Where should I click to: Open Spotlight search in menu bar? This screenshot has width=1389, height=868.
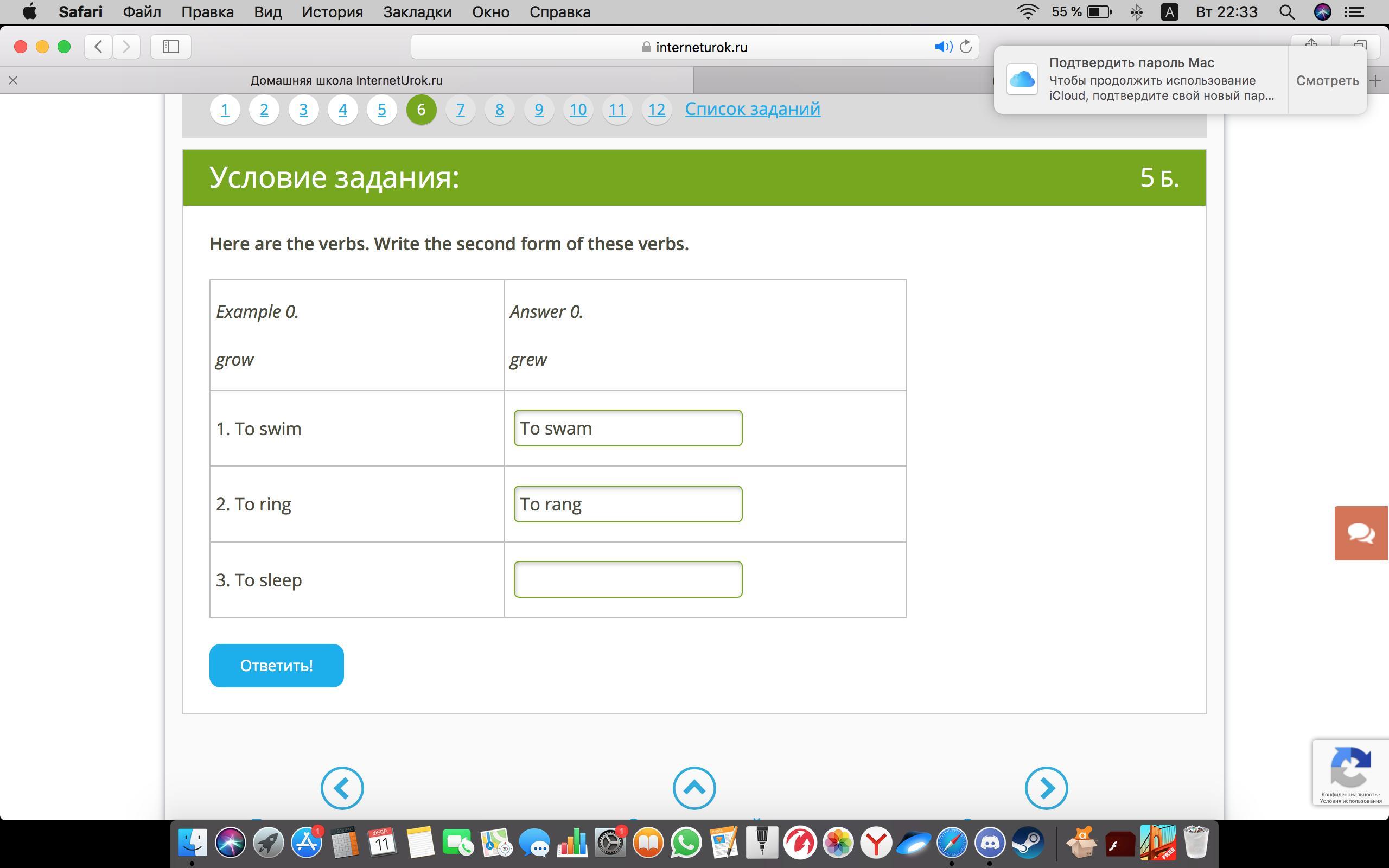click(x=1286, y=12)
